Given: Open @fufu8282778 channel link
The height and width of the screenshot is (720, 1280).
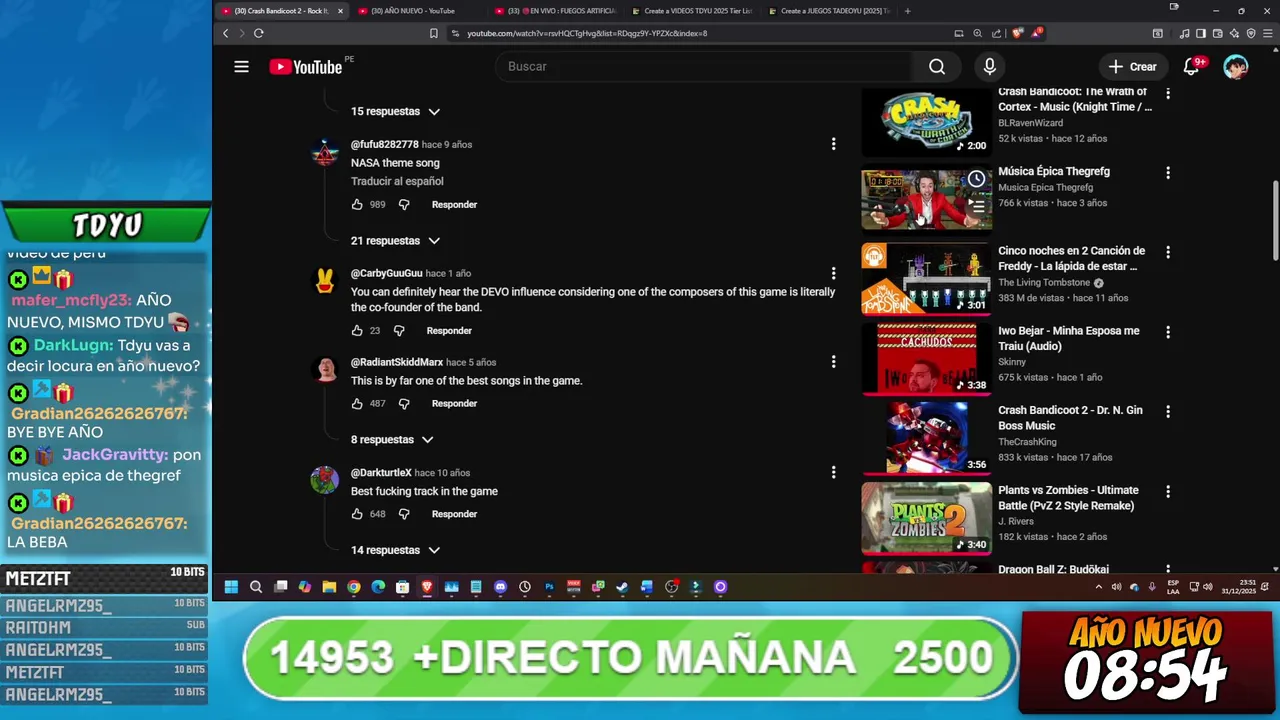Looking at the screenshot, I should (385, 145).
